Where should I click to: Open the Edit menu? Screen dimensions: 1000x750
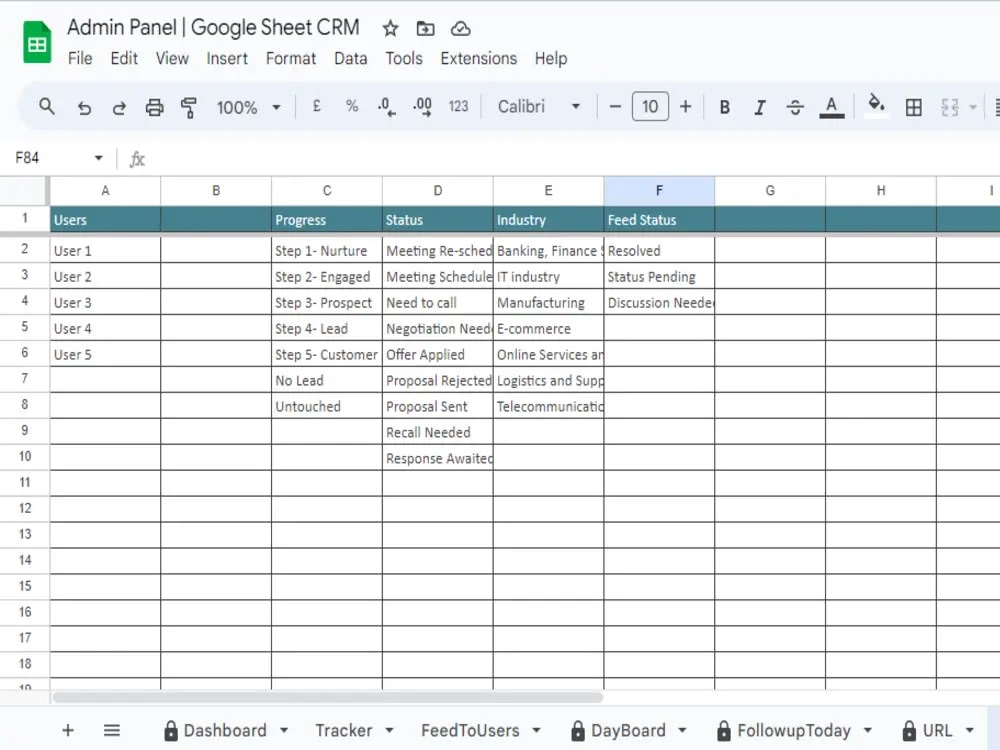point(124,59)
